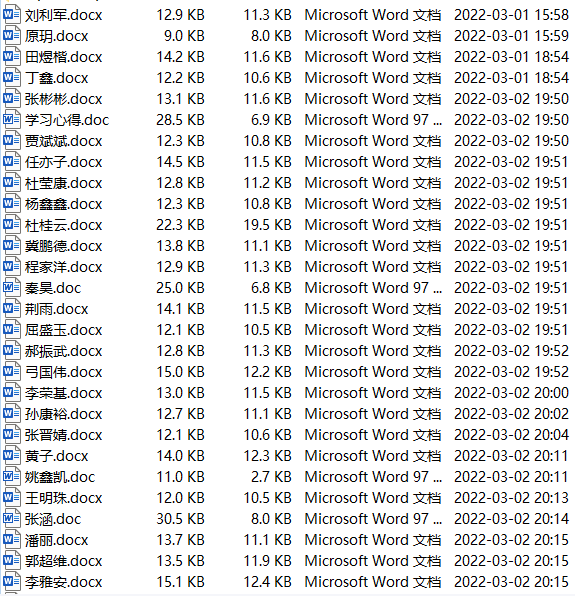
Task: Click the Word icon next to 李雅安.docx
Action: (11, 582)
